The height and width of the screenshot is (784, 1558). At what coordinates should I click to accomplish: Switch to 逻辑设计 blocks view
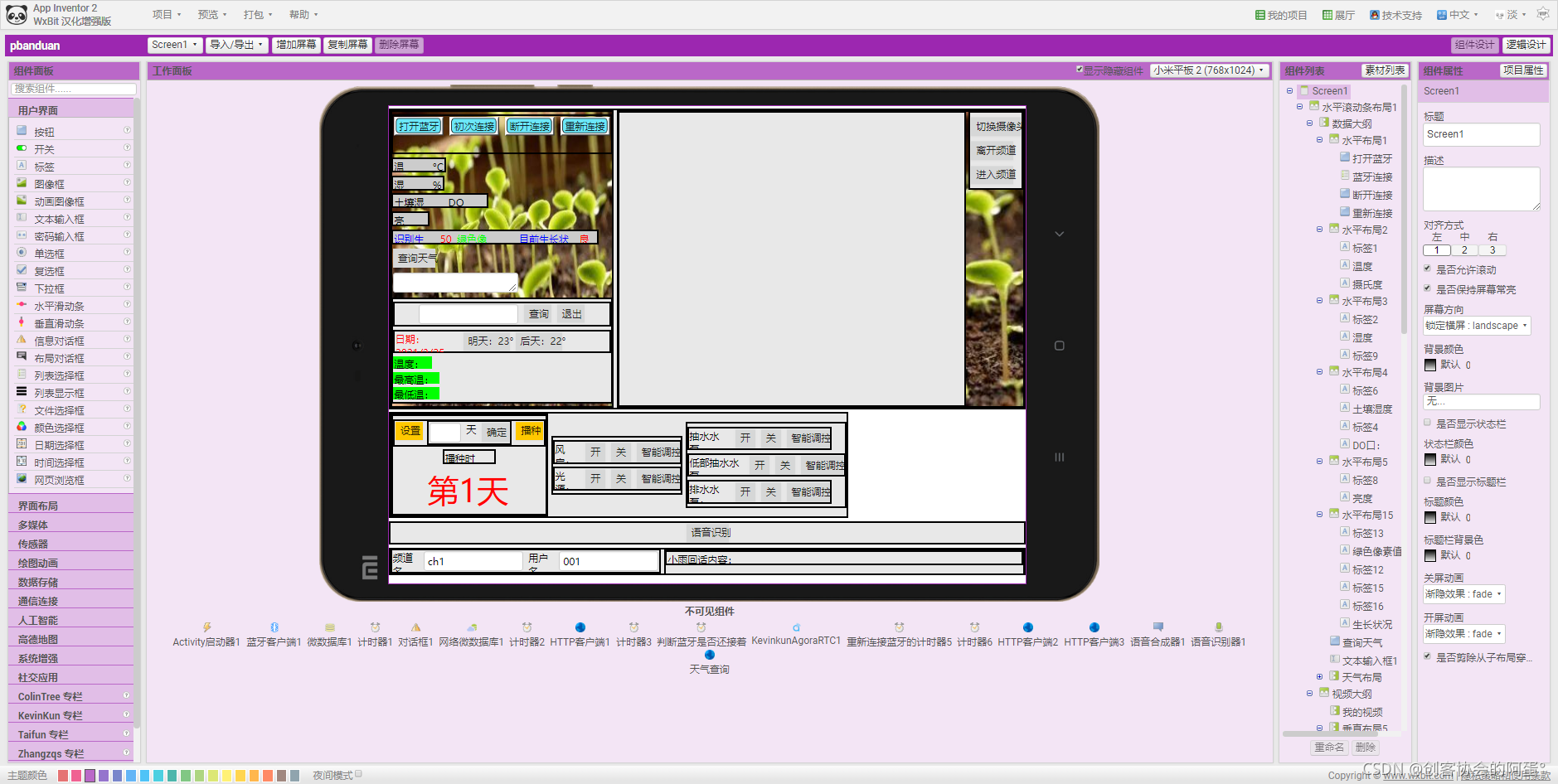point(1526,45)
